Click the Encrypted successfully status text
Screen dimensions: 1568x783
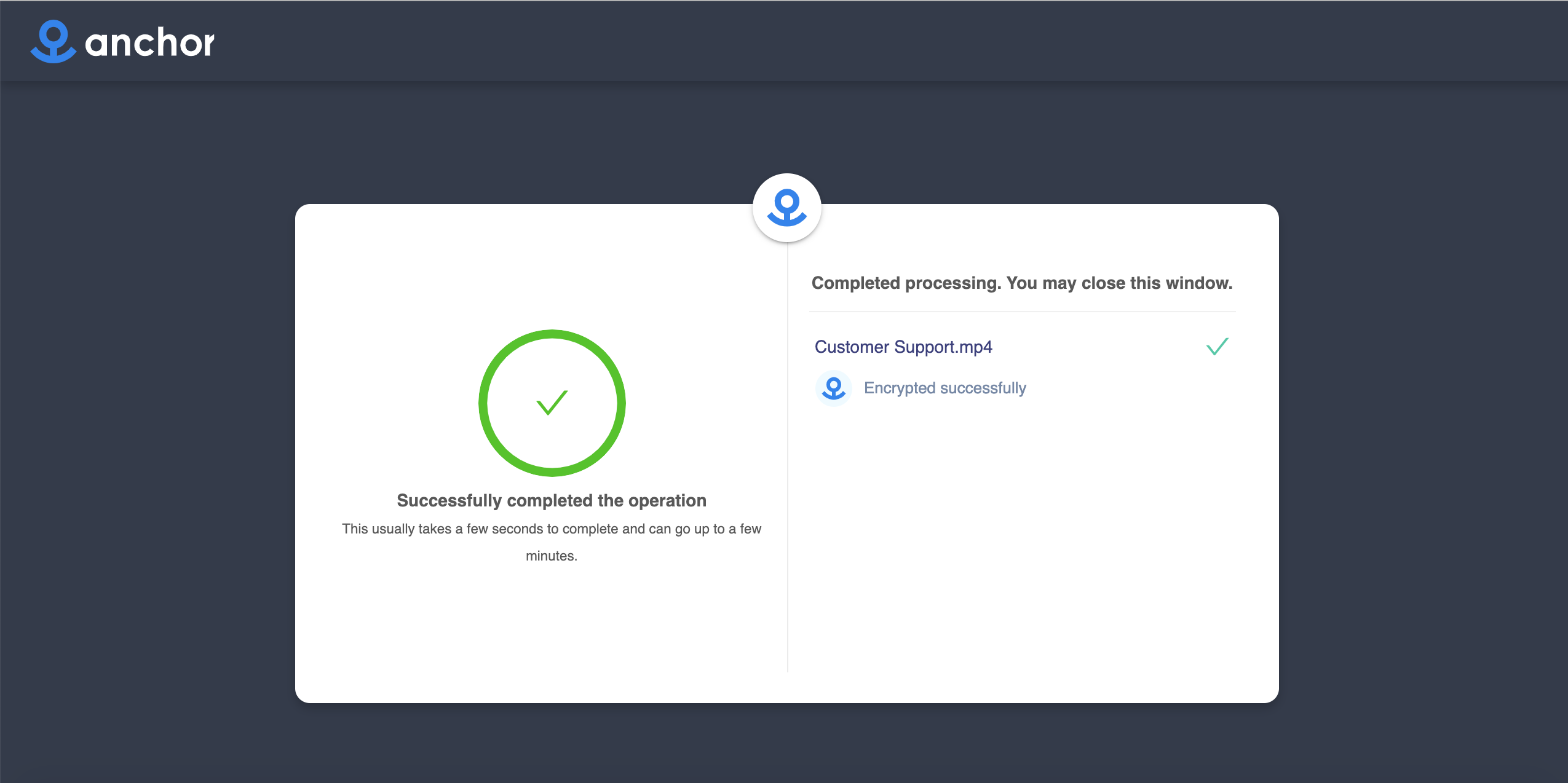944,388
